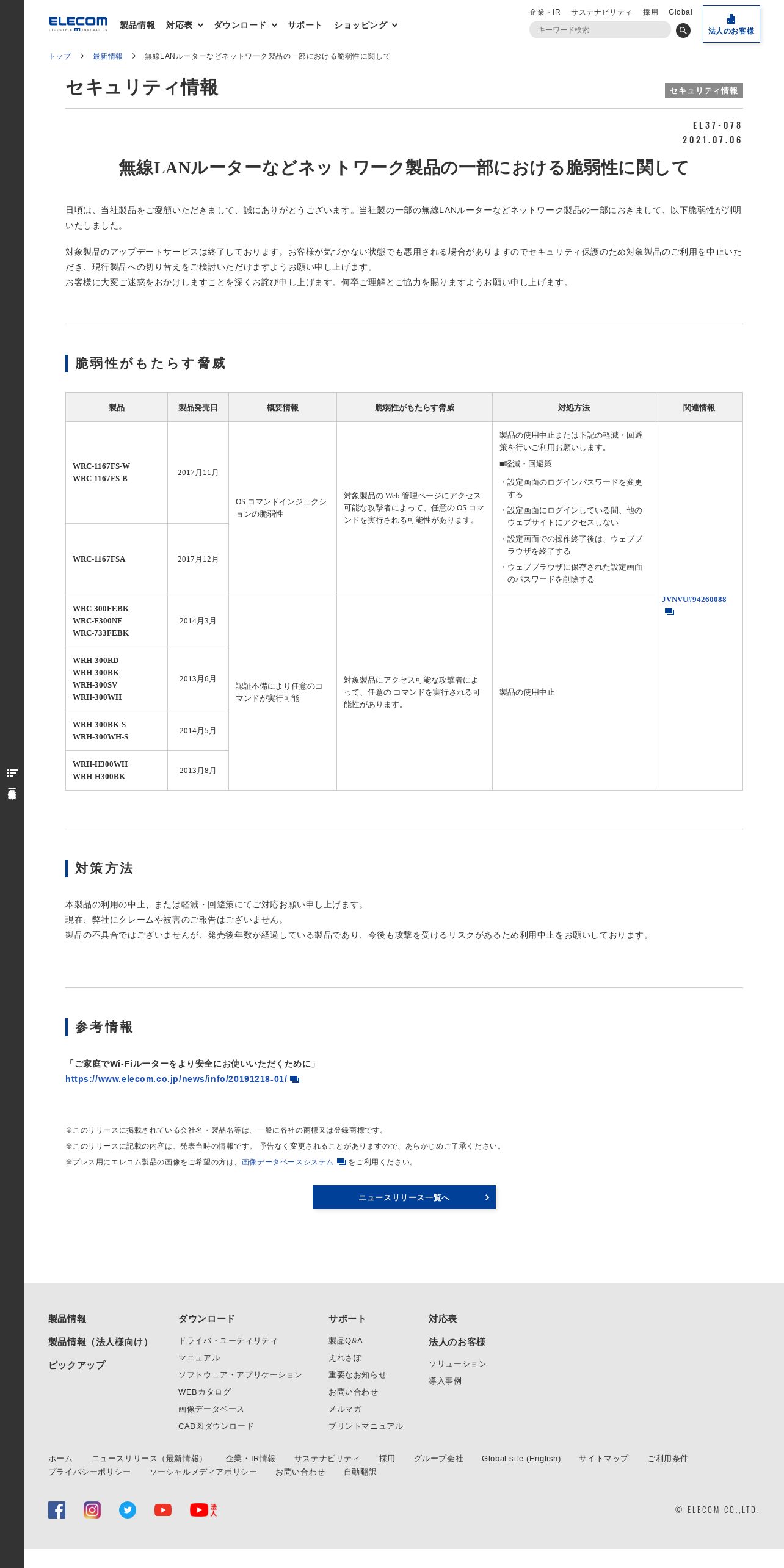Open footer ソフトウェア・アプリケーション link
The height and width of the screenshot is (1568, 784).
[x=240, y=1374]
